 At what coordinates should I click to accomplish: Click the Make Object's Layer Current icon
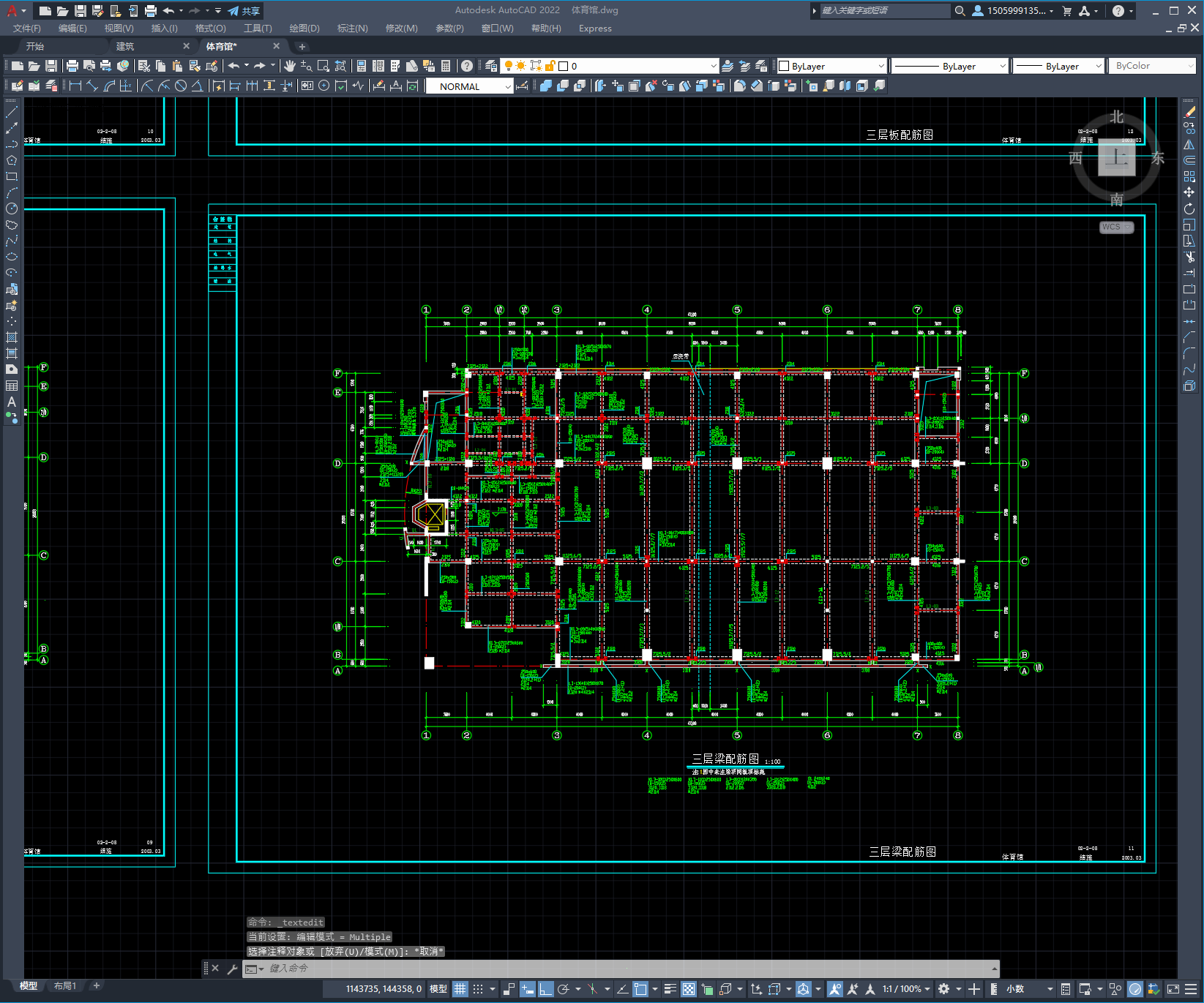point(728,66)
